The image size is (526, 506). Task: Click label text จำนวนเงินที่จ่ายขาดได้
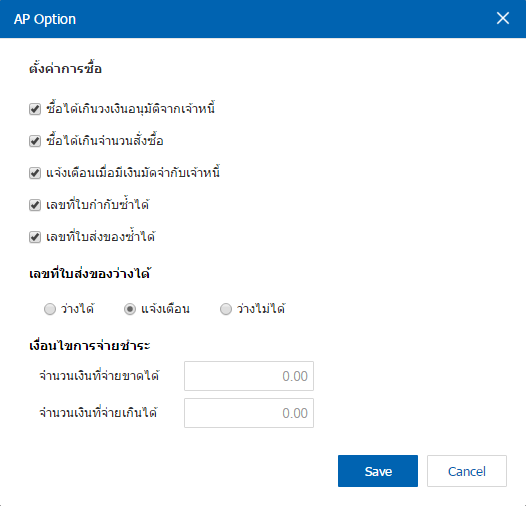pos(99,375)
